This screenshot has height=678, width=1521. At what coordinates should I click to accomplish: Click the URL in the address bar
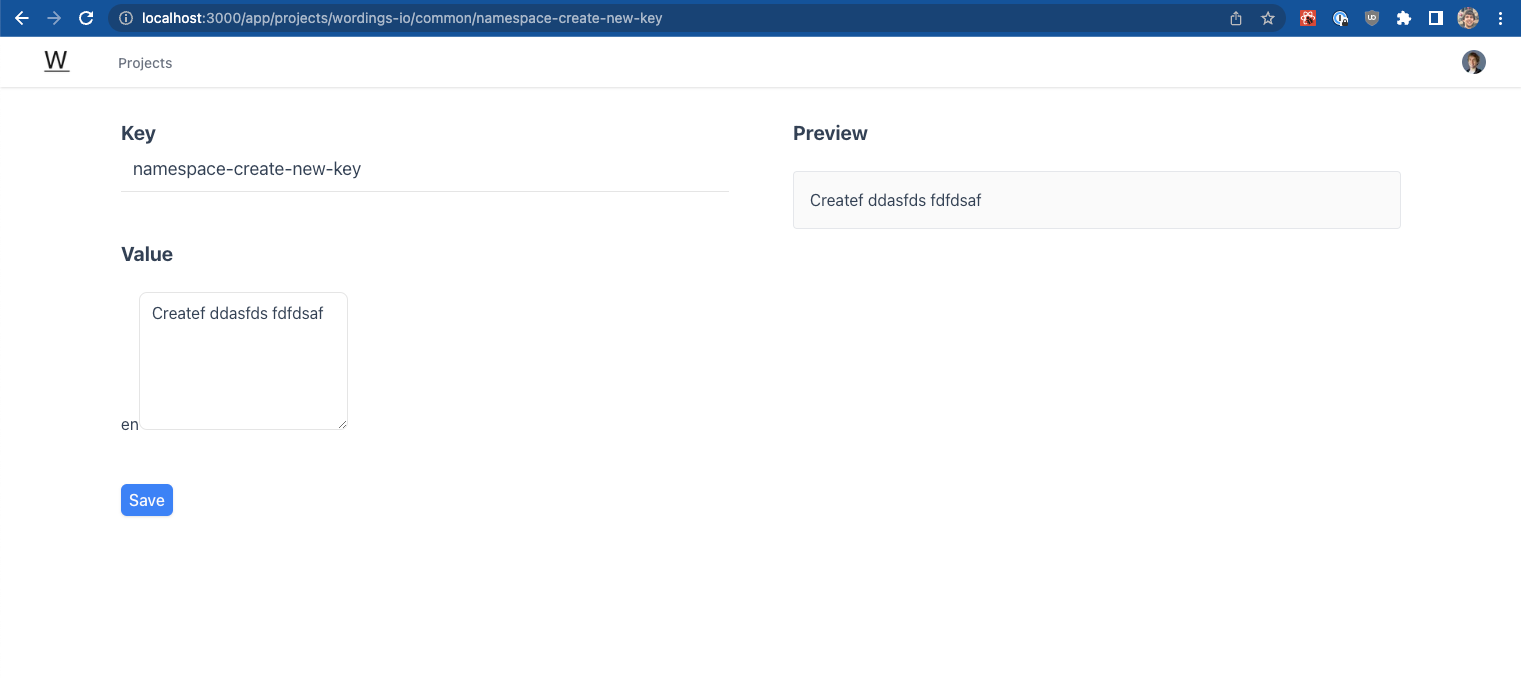[402, 18]
